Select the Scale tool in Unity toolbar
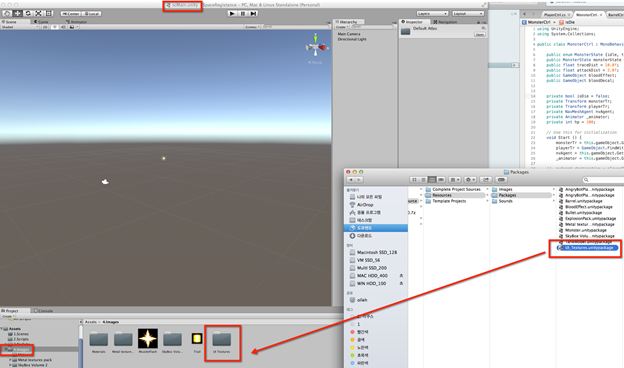This screenshot has width=624, height=368. (x=38, y=14)
